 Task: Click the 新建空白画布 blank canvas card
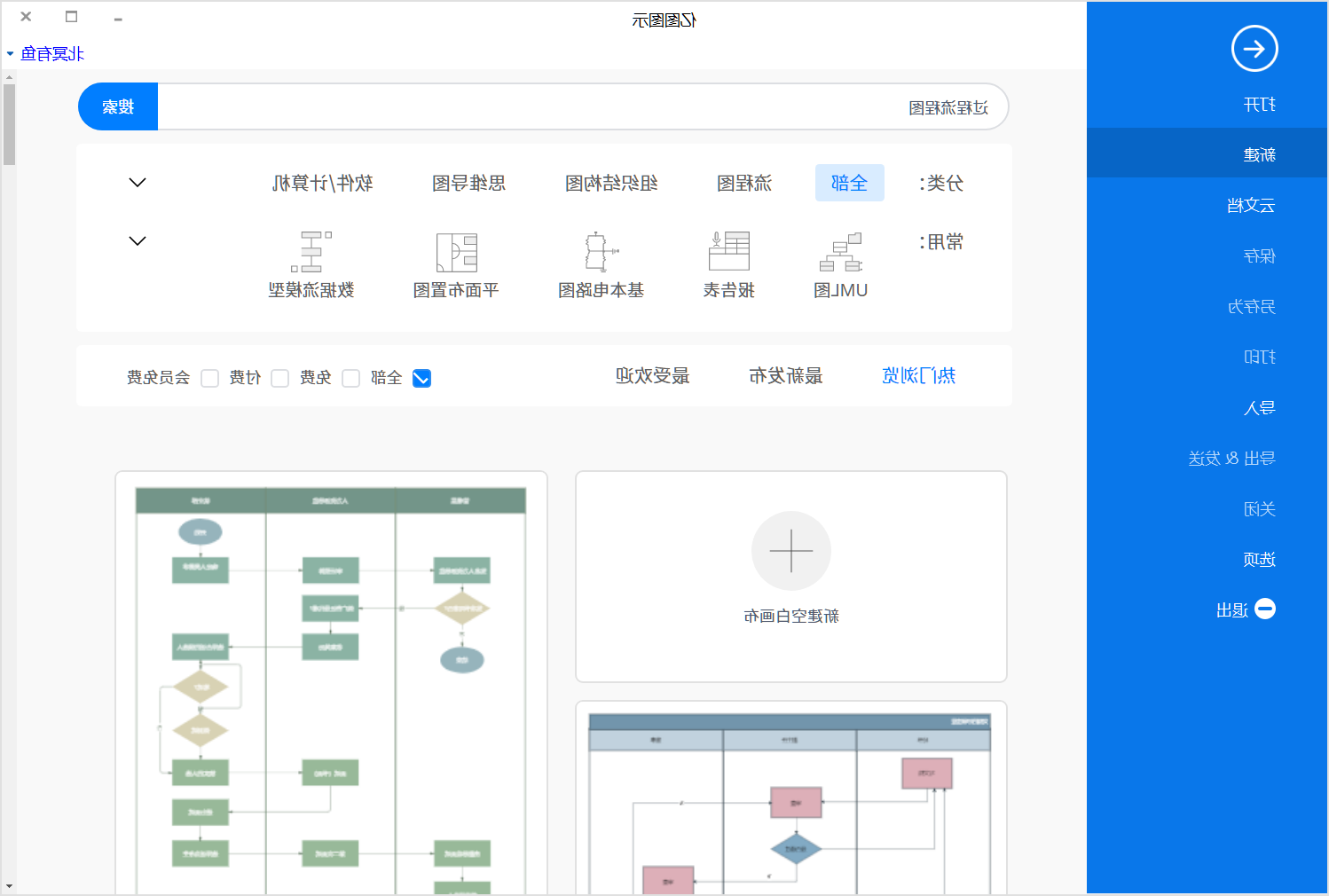pos(791,577)
